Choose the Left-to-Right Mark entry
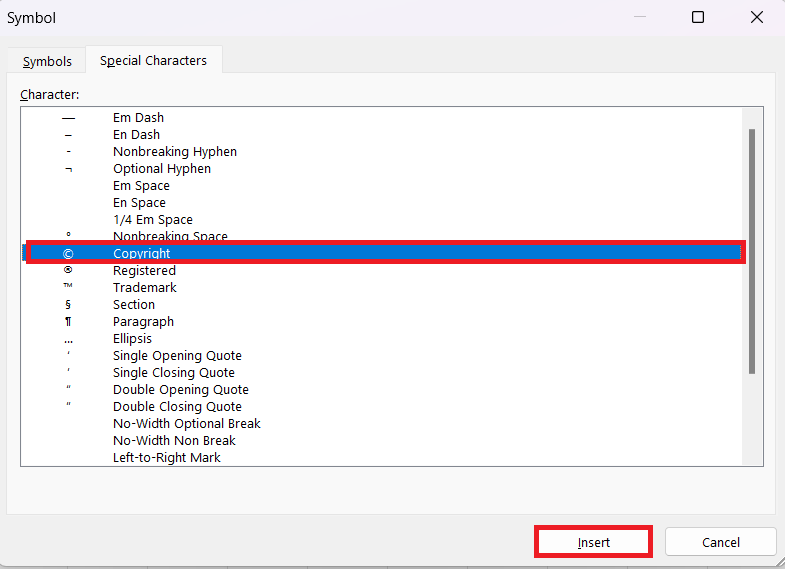This screenshot has width=785, height=569. click(x=382, y=457)
